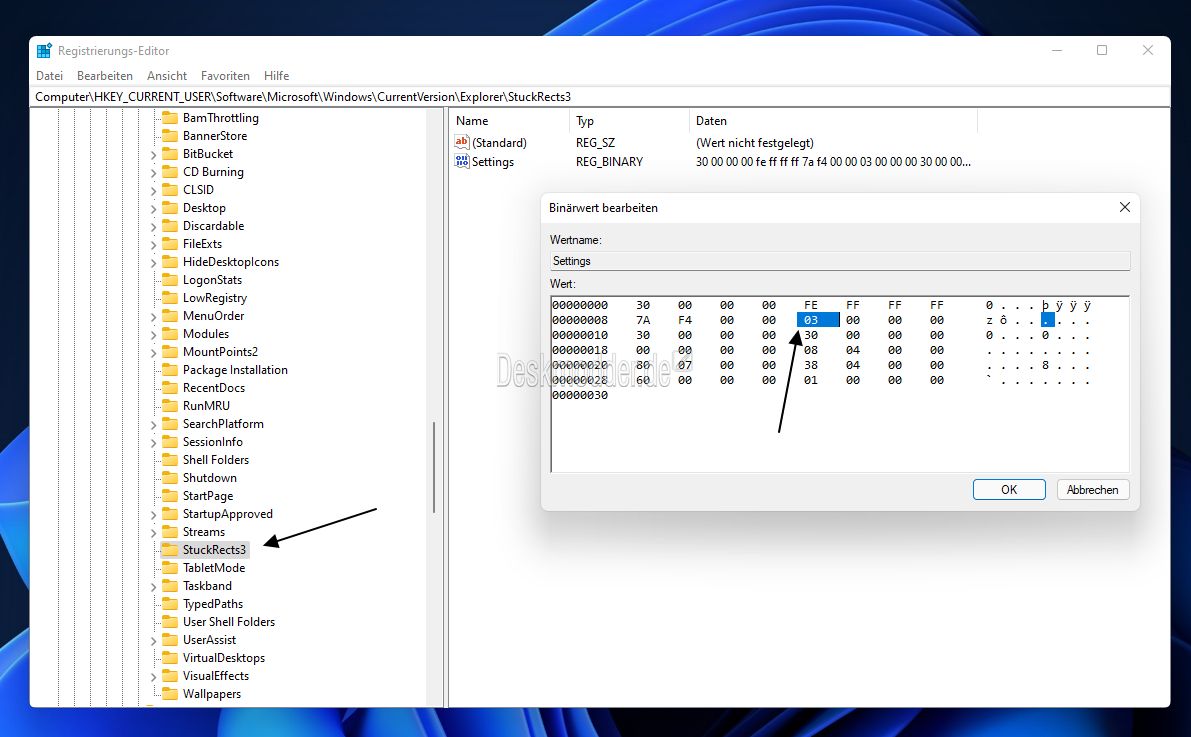Click the LowRegistry folder icon

tap(170, 298)
